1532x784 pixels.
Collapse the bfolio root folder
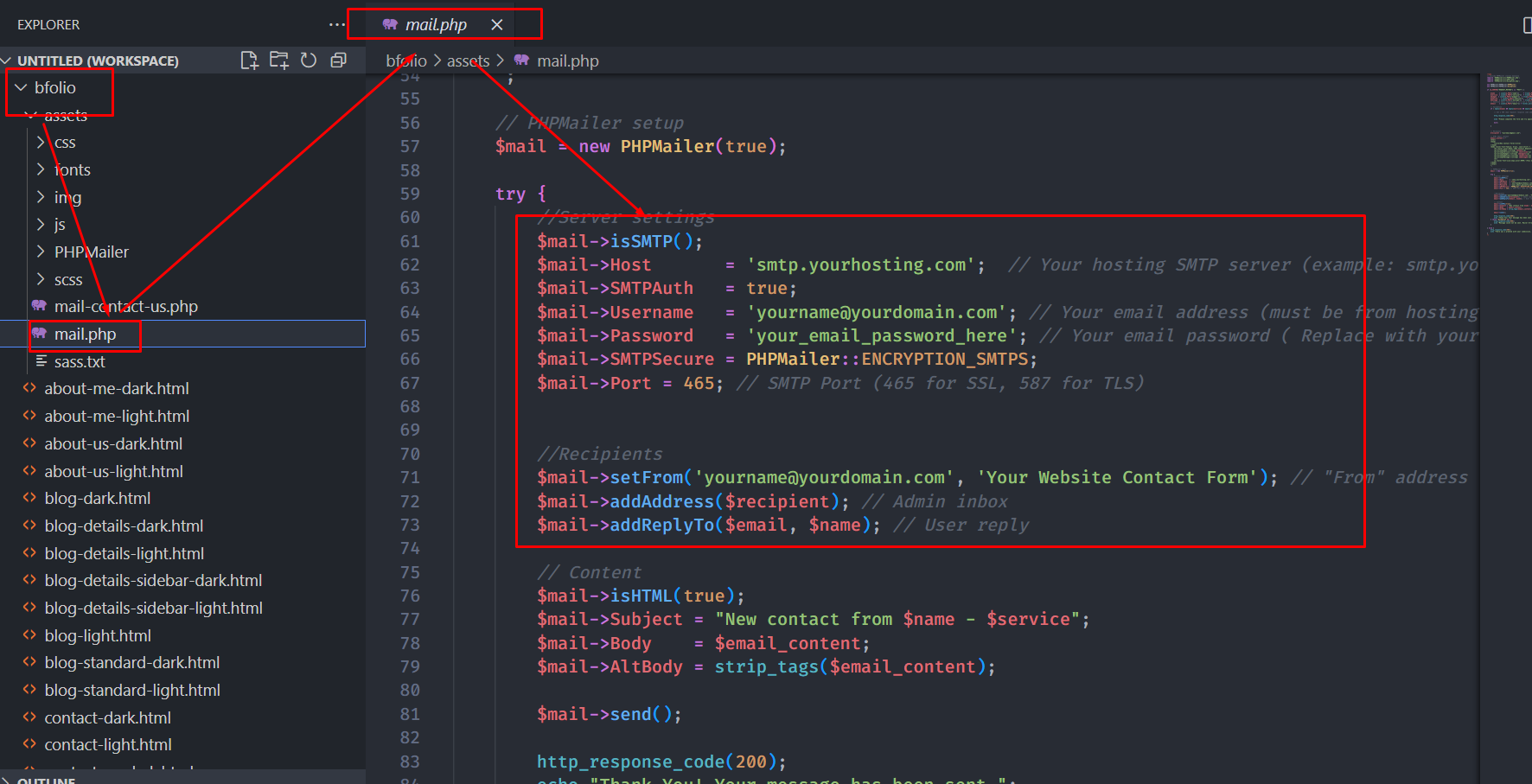[x=21, y=87]
